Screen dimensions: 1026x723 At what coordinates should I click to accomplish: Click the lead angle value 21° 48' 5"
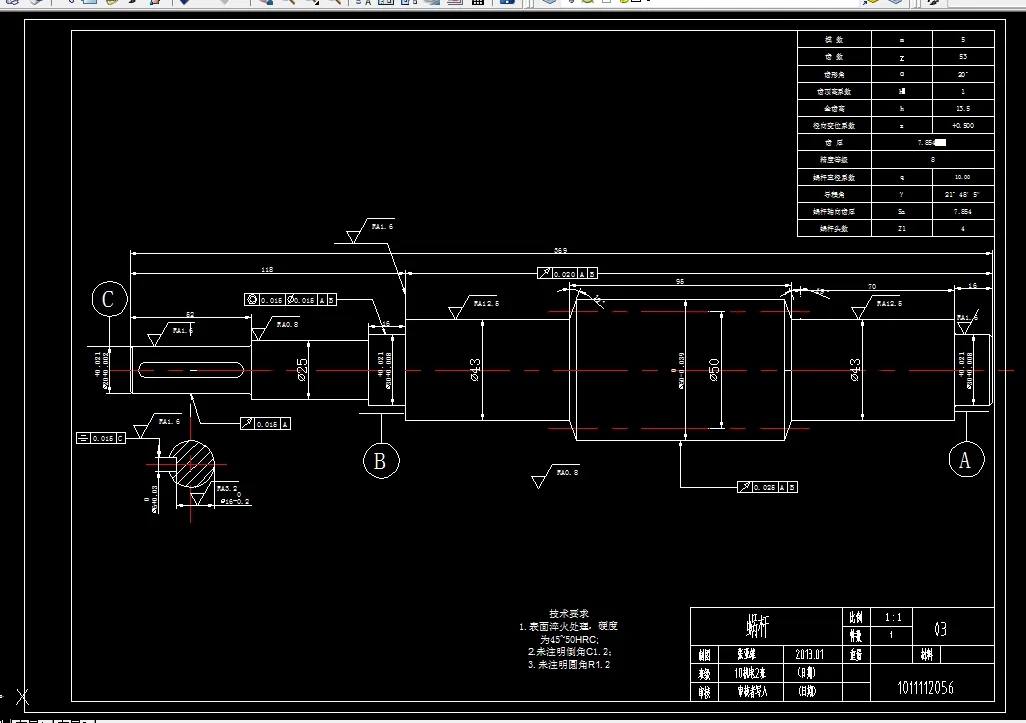tap(962, 194)
